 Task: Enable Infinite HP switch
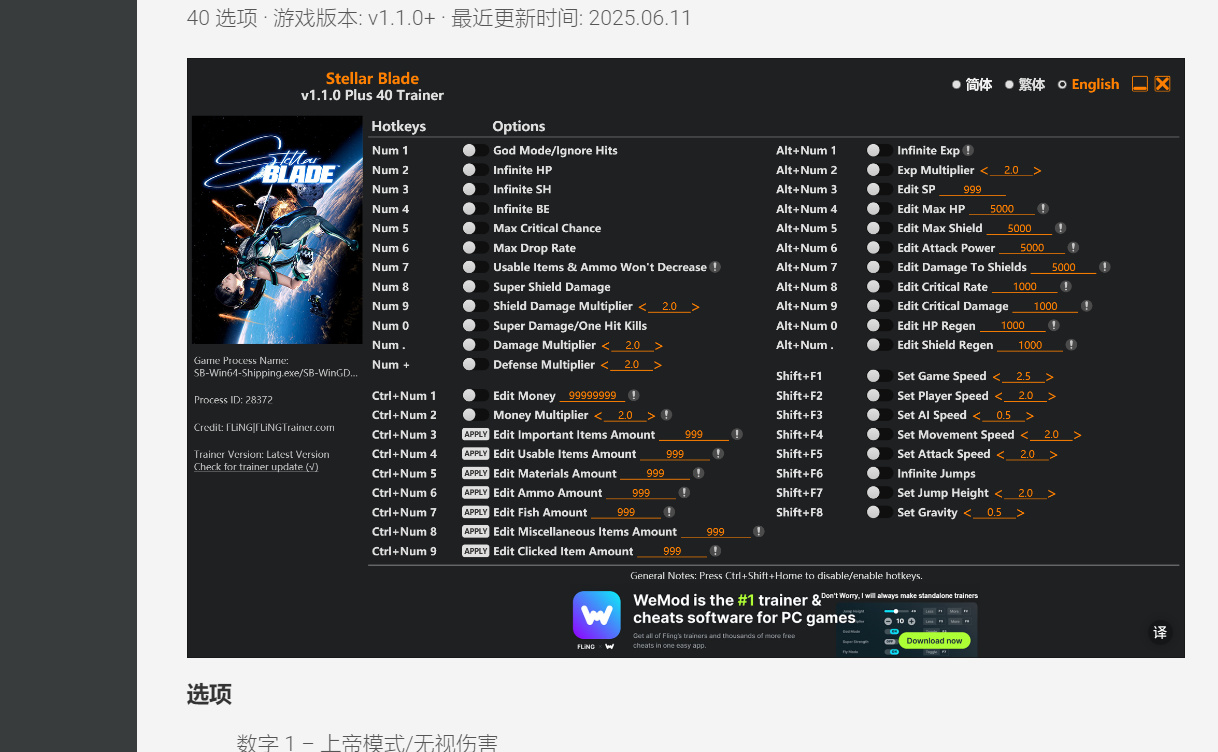tap(475, 170)
